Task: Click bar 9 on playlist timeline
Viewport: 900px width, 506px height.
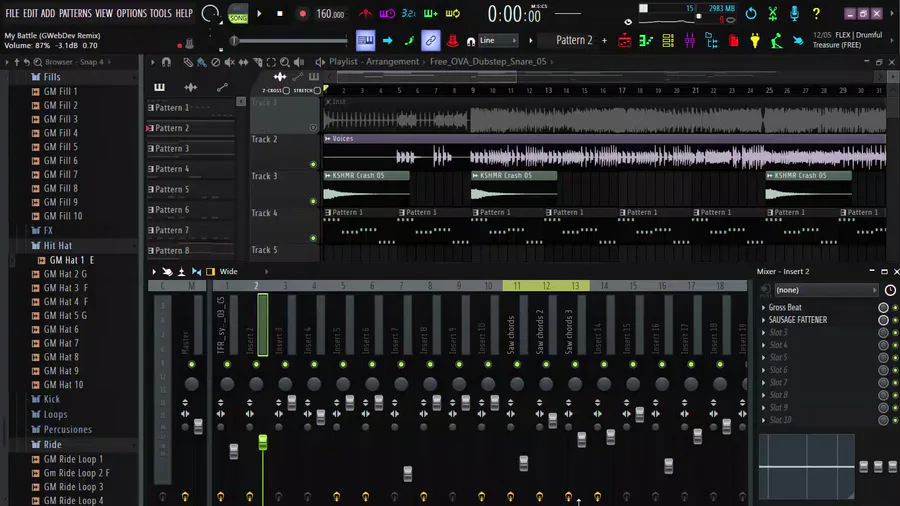Action: click(x=473, y=91)
